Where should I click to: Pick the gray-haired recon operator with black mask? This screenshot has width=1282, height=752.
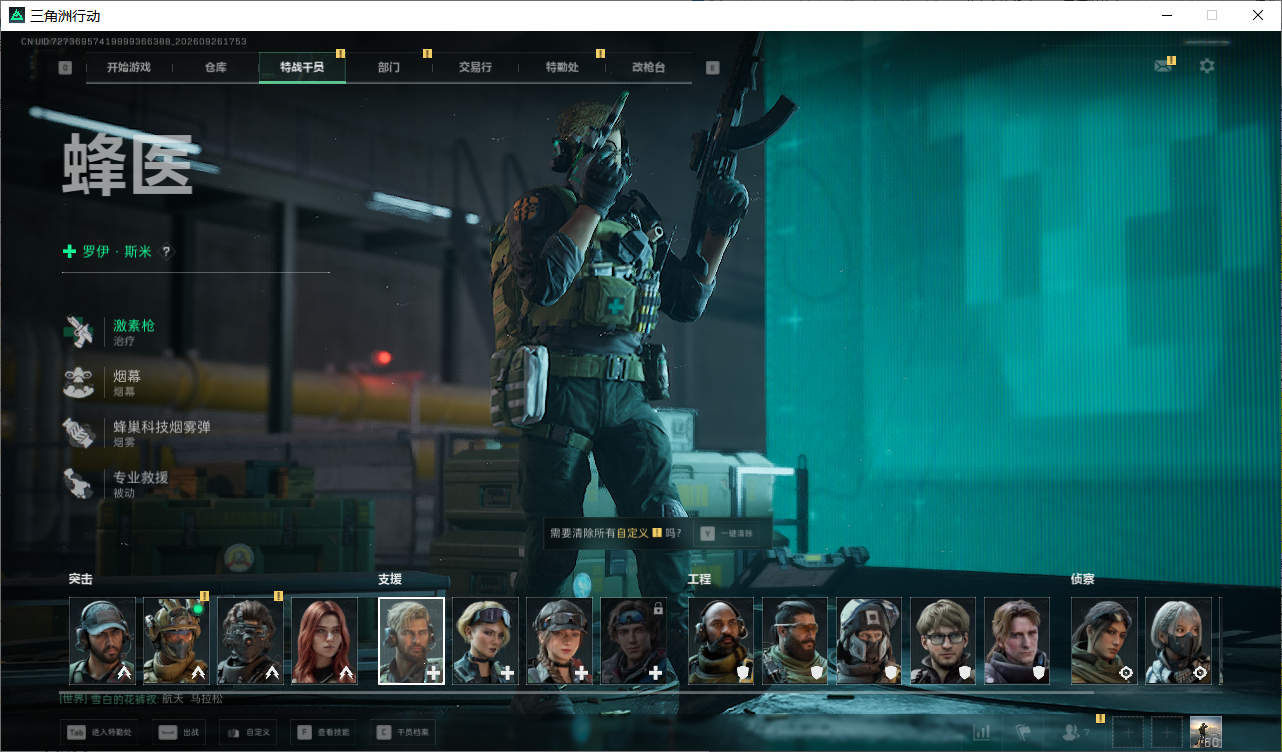(1178, 641)
